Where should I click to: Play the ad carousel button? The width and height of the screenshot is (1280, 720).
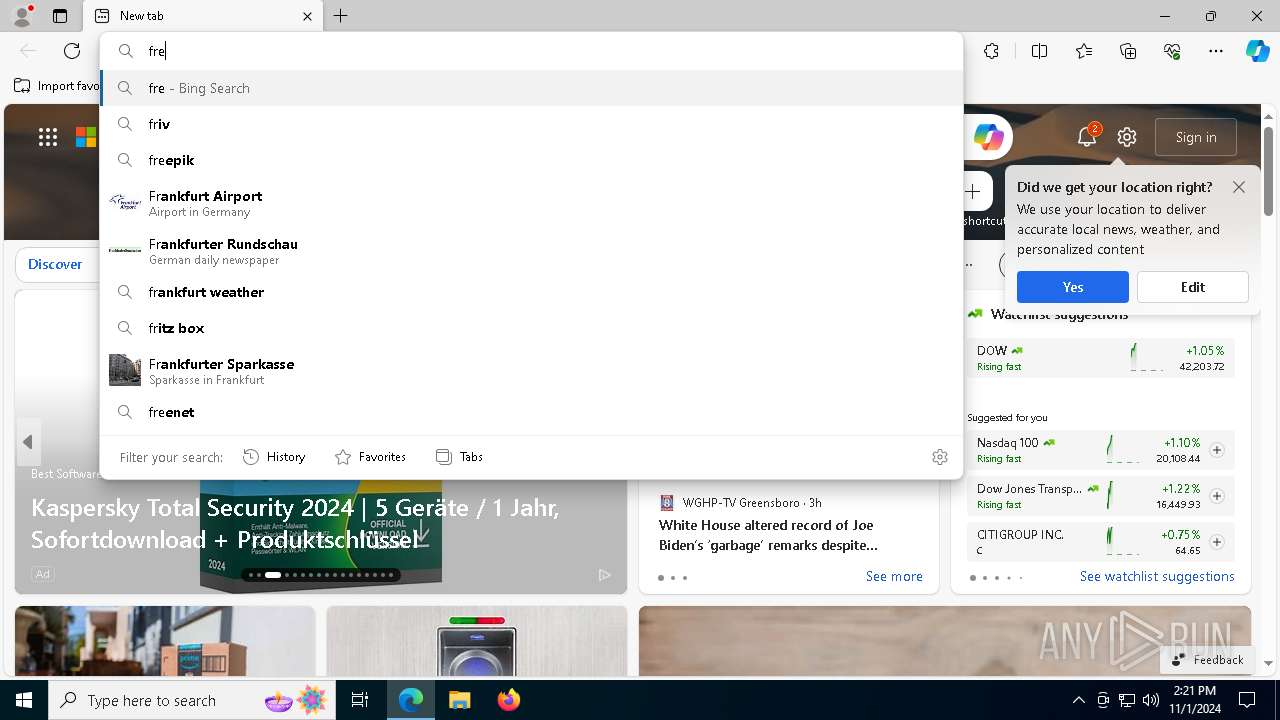pos(604,575)
